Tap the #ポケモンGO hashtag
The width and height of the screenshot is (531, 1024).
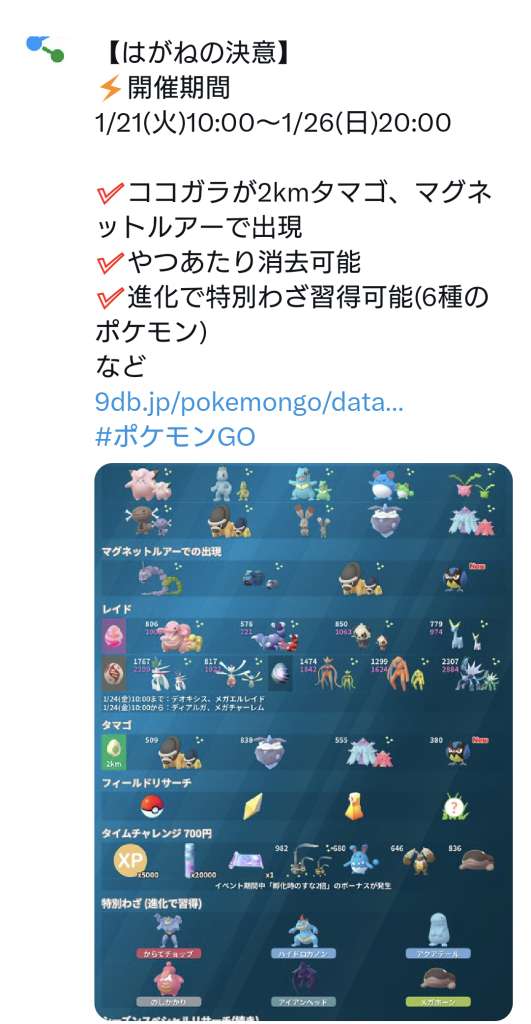(x=175, y=437)
